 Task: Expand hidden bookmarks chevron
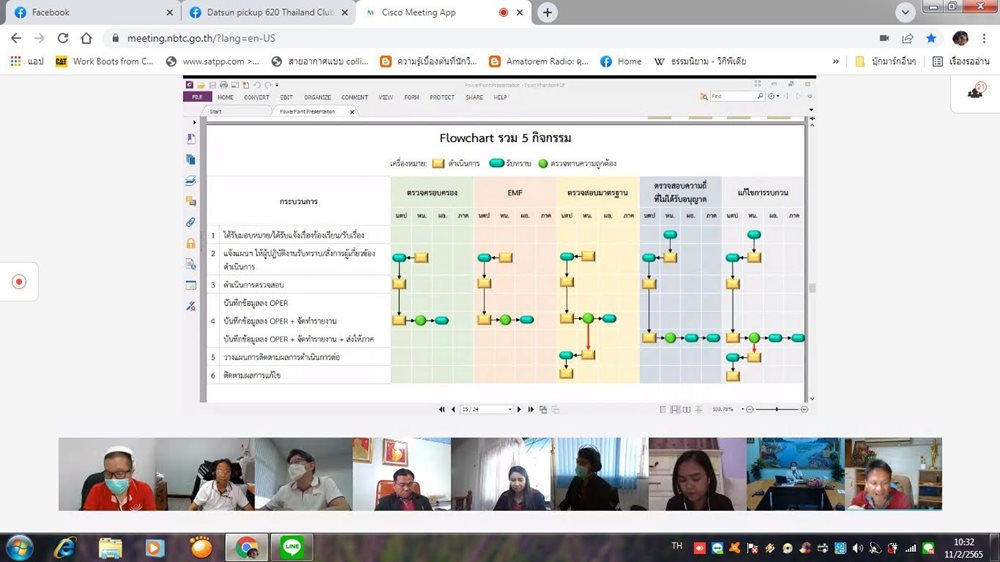[835, 61]
